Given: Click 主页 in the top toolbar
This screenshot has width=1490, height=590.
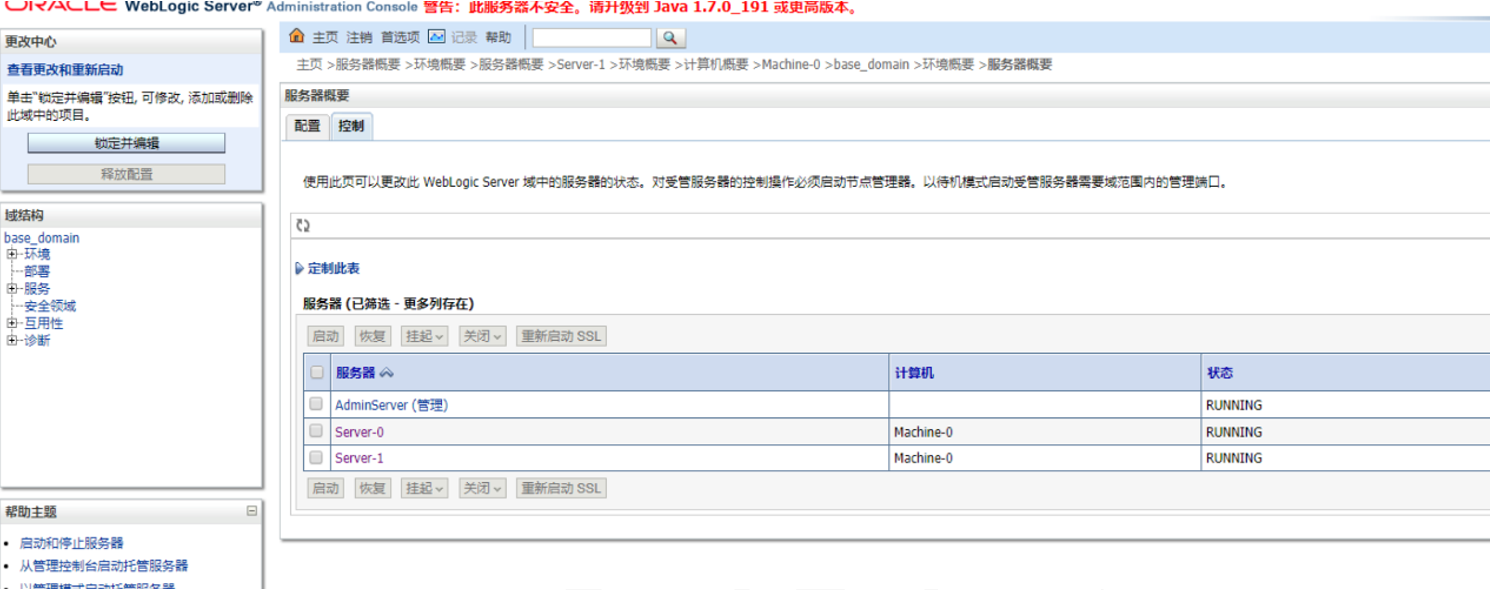Looking at the screenshot, I should [325, 38].
